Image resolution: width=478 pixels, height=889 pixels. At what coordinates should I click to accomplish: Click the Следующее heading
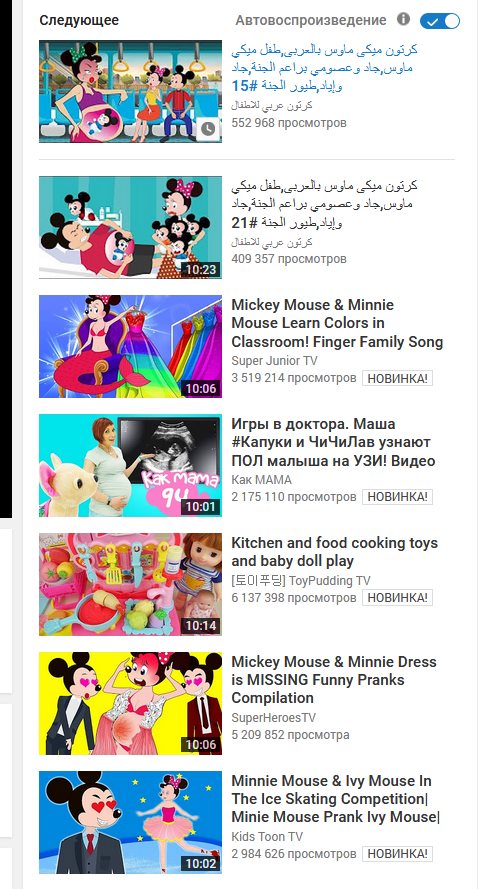[79, 20]
